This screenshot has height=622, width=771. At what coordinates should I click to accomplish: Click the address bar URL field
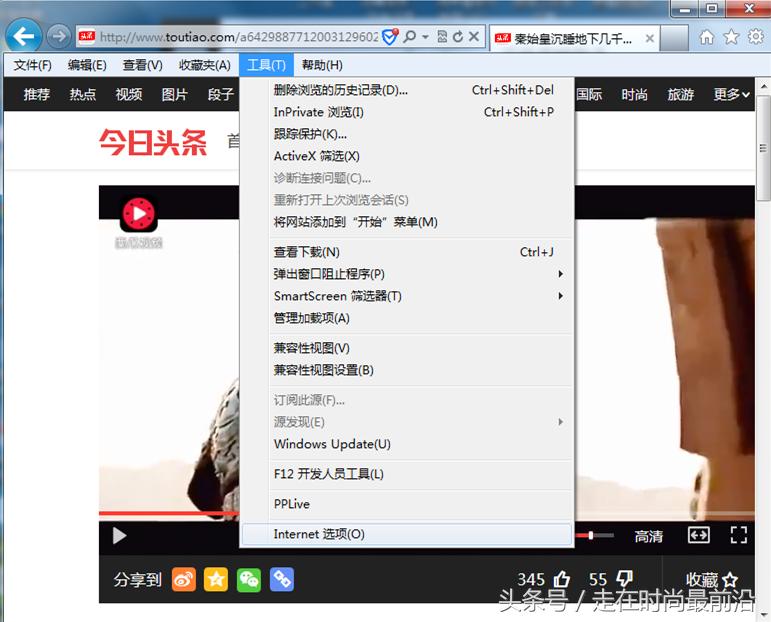click(238, 37)
